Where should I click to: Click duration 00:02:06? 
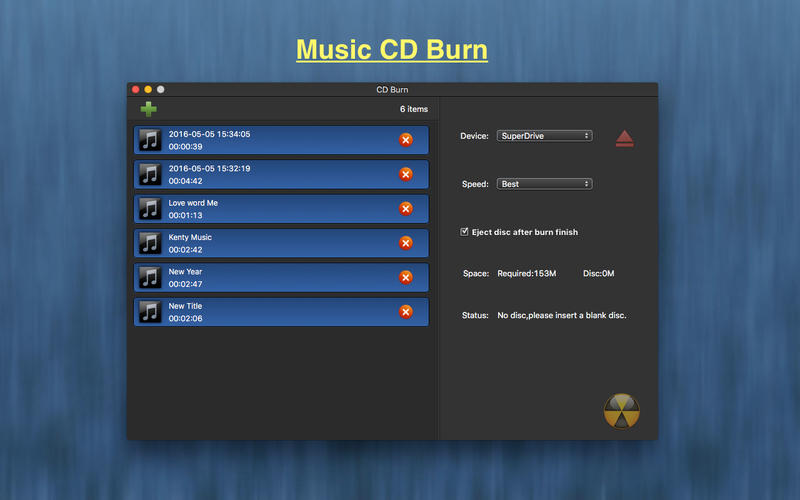coord(185,318)
